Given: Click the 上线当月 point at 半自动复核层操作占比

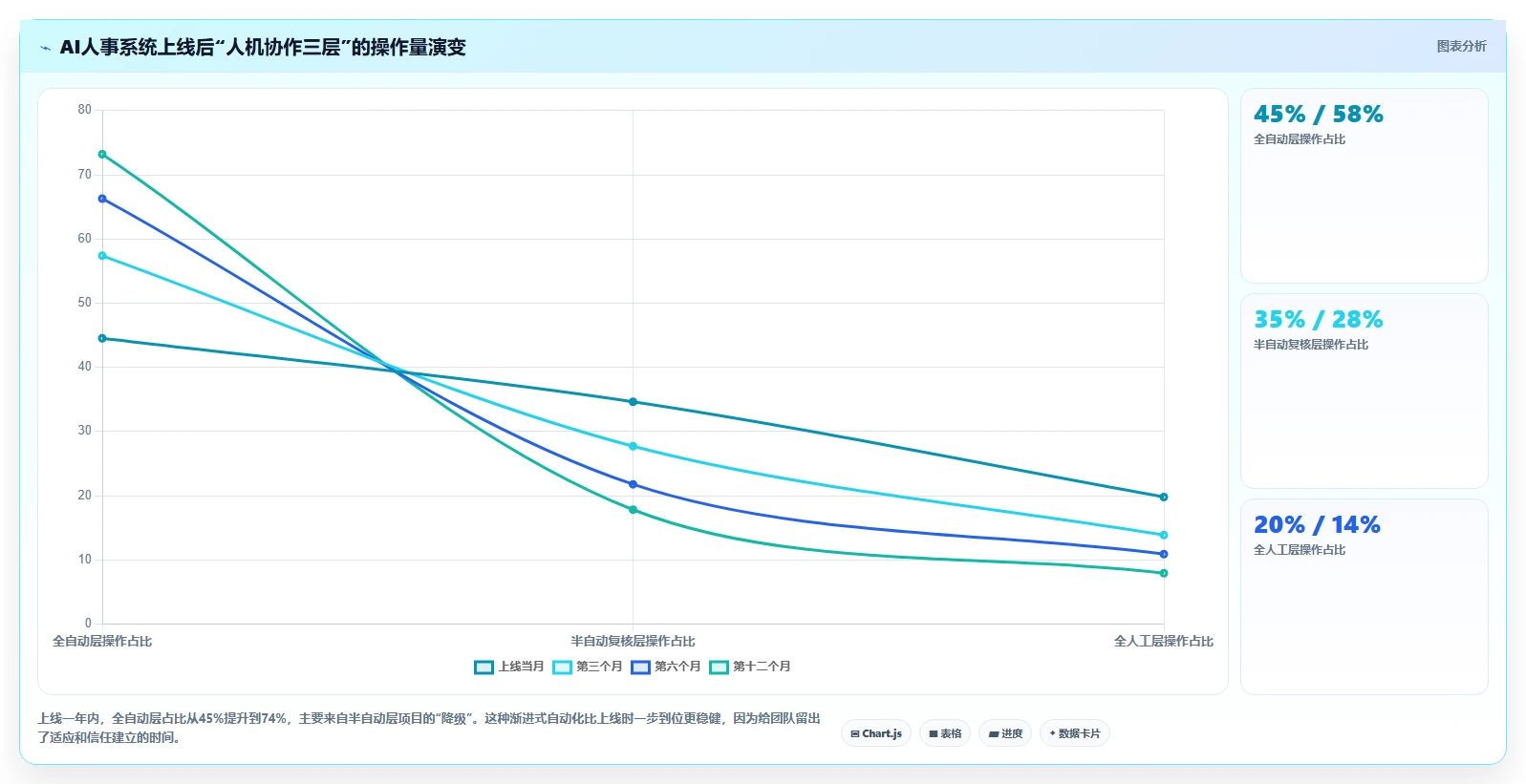Looking at the screenshot, I should pyautogui.click(x=633, y=402).
